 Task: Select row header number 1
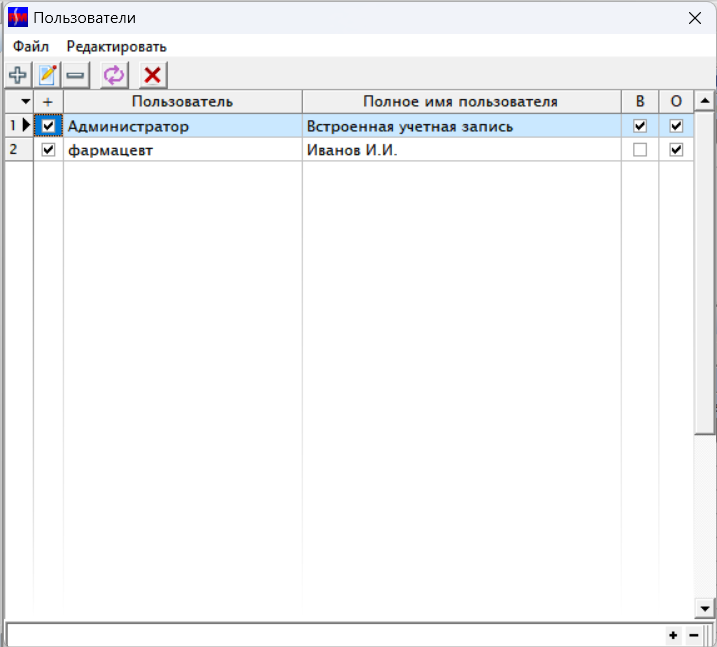coord(19,125)
